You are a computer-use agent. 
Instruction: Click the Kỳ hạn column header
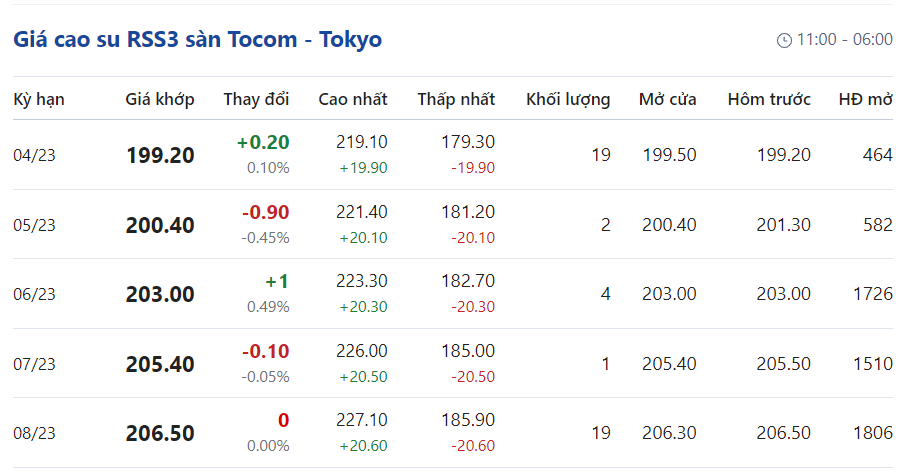tap(39, 99)
